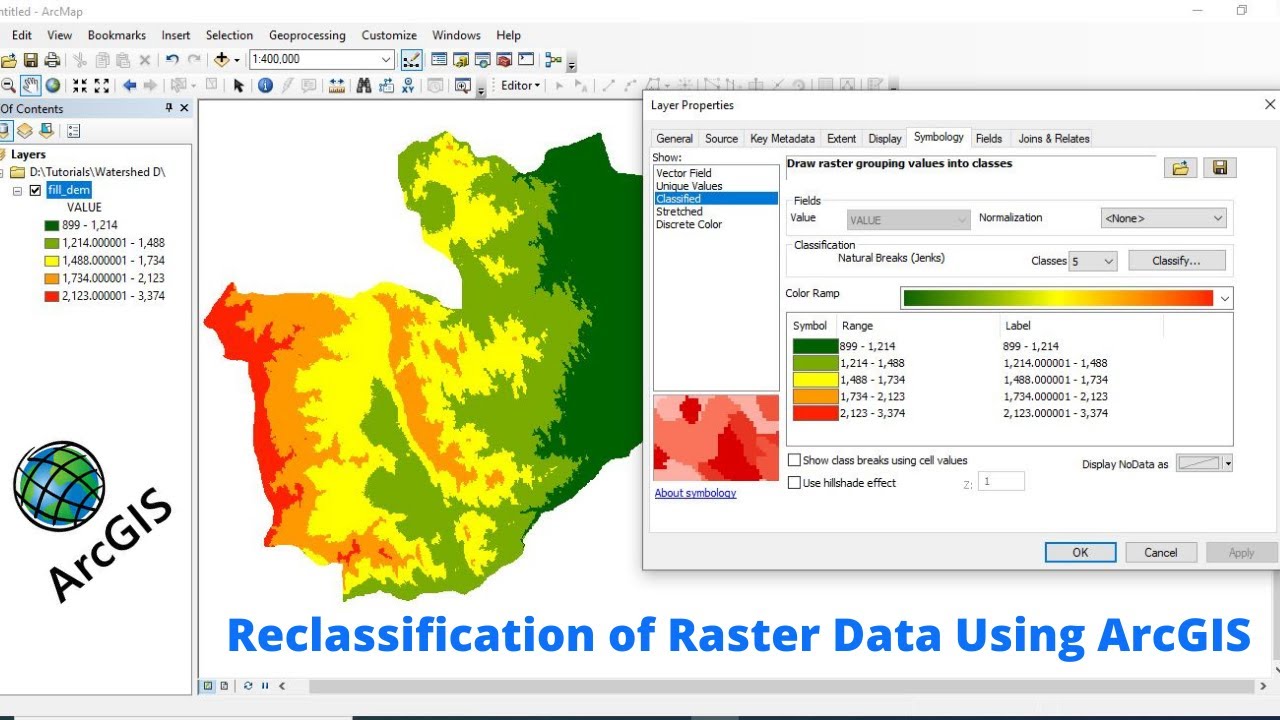The width and height of the screenshot is (1280, 720).
Task: Click the Fixed Zoom In arrows icon
Action: coord(80,86)
